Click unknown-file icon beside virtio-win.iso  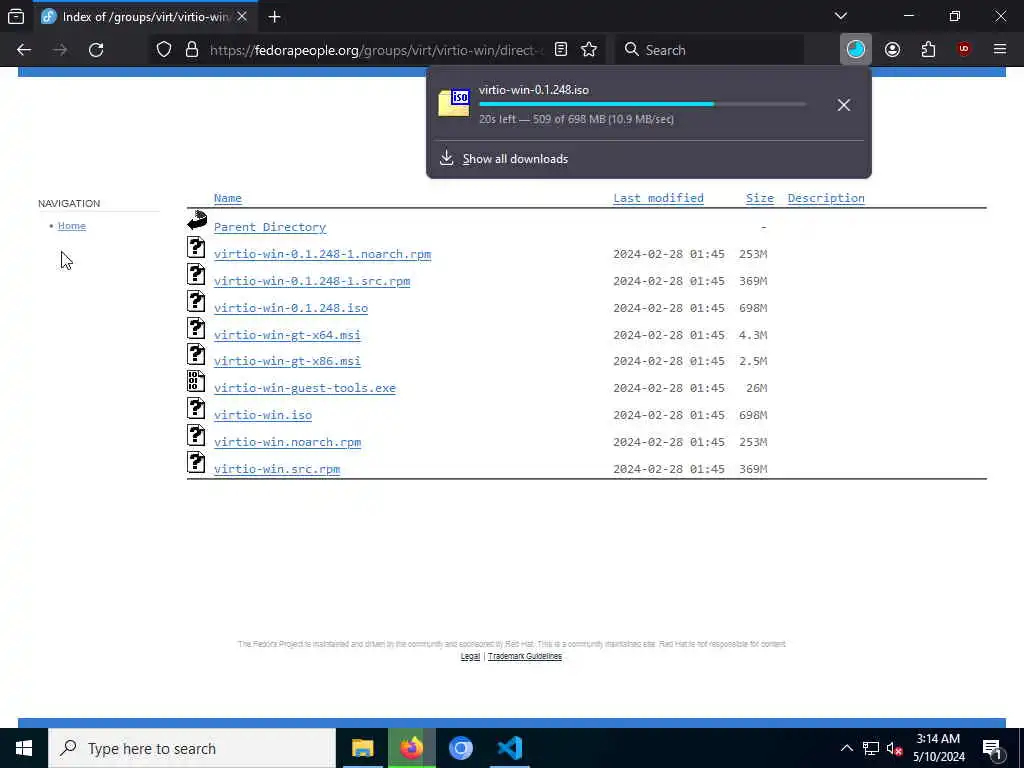tap(196, 408)
